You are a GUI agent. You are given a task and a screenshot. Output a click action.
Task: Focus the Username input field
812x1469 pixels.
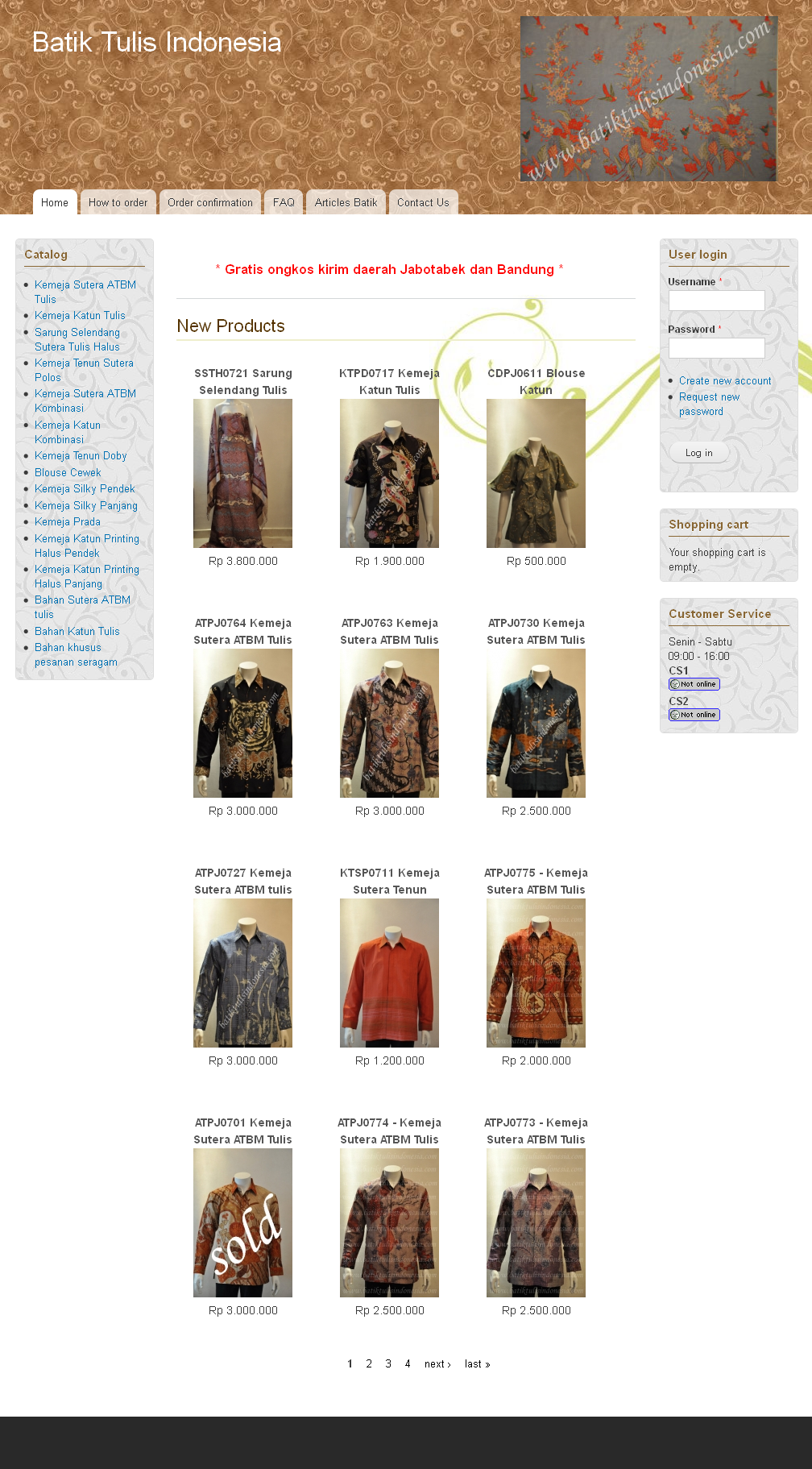point(716,301)
